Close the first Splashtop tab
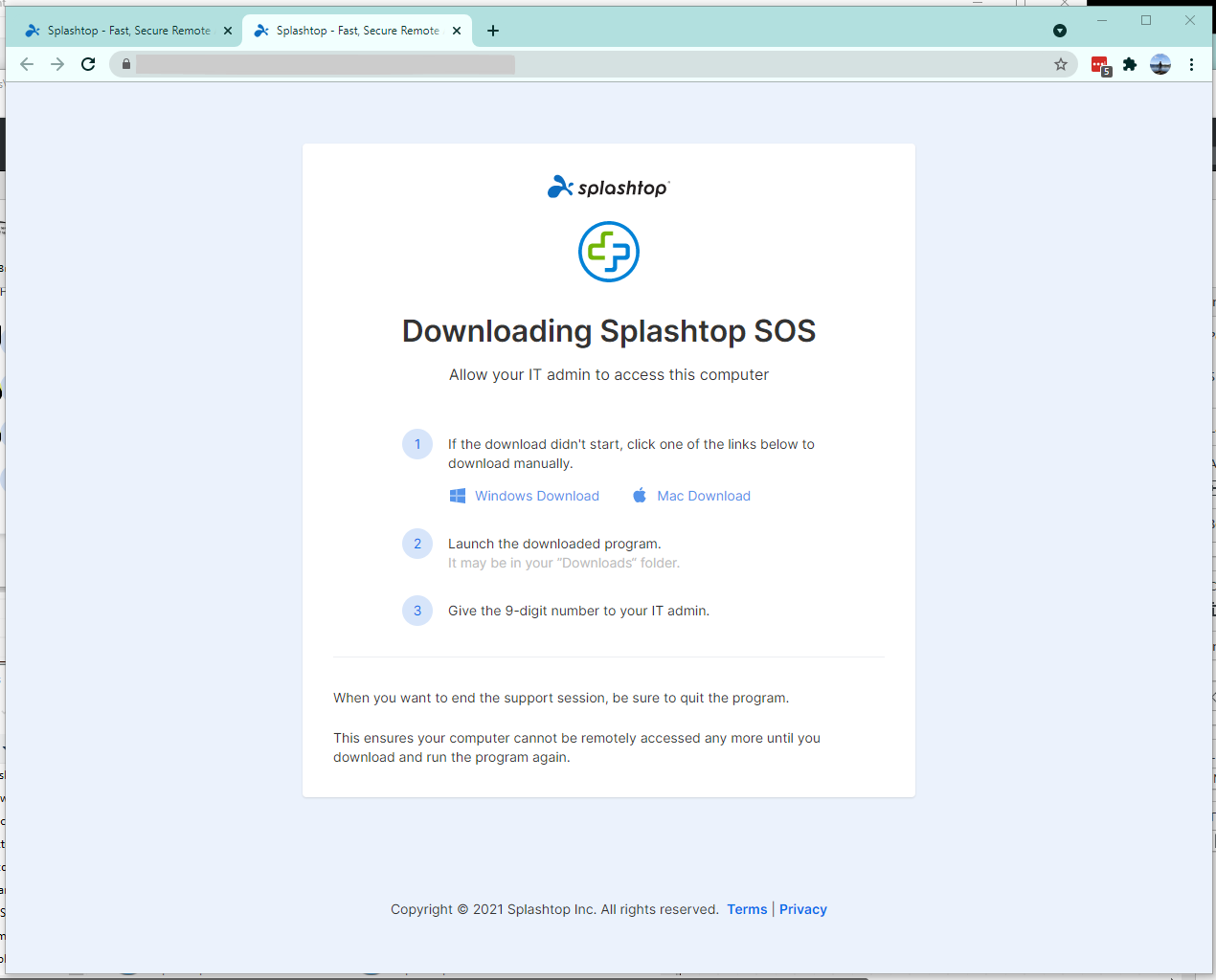This screenshot has height=980, width=1216. point(228,31)
